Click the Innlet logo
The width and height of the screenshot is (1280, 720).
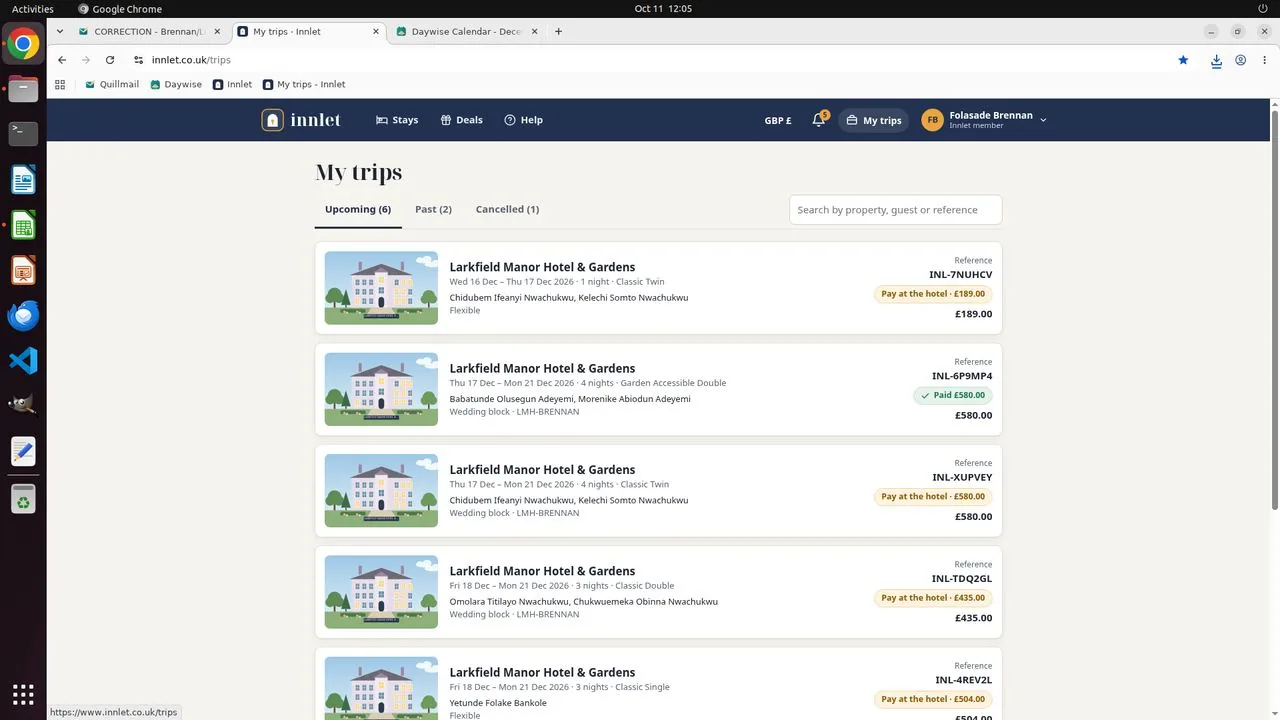click(x=301, y=120)
